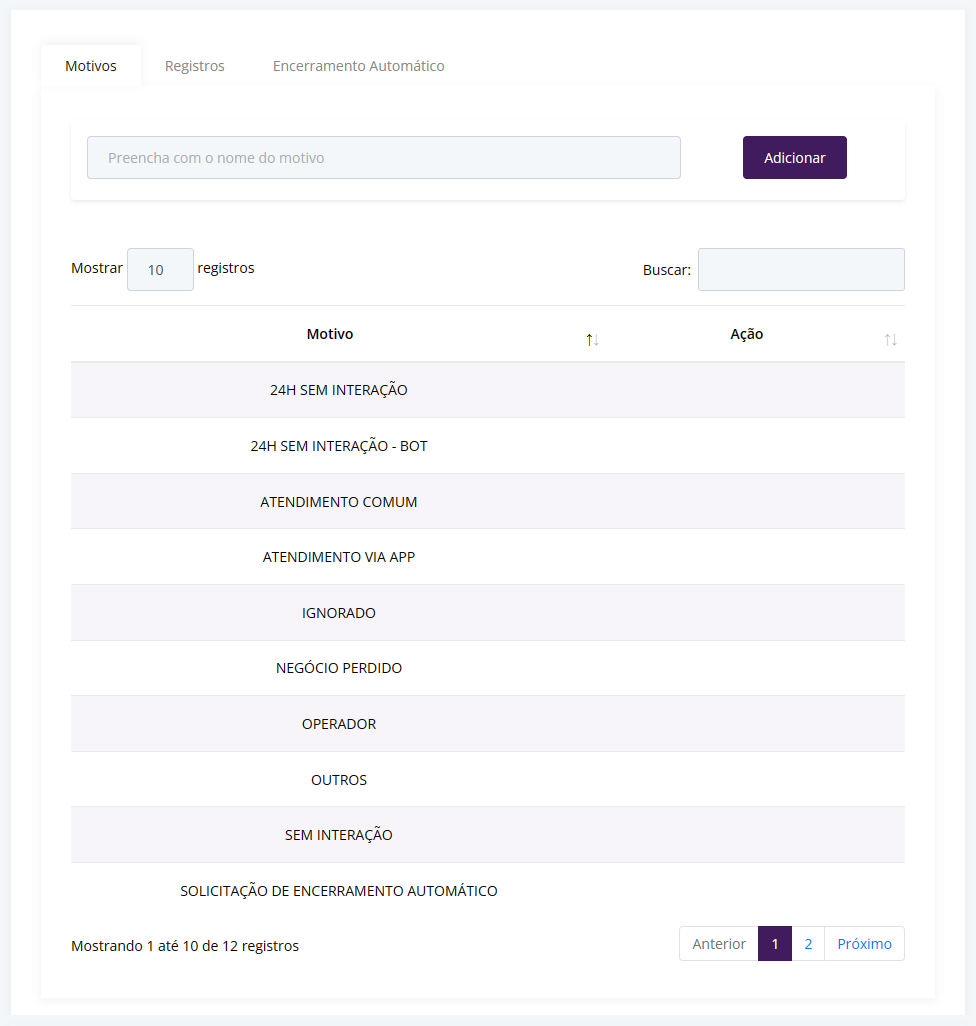Open the Mostrar registros count dropdown

click(160, 270)
